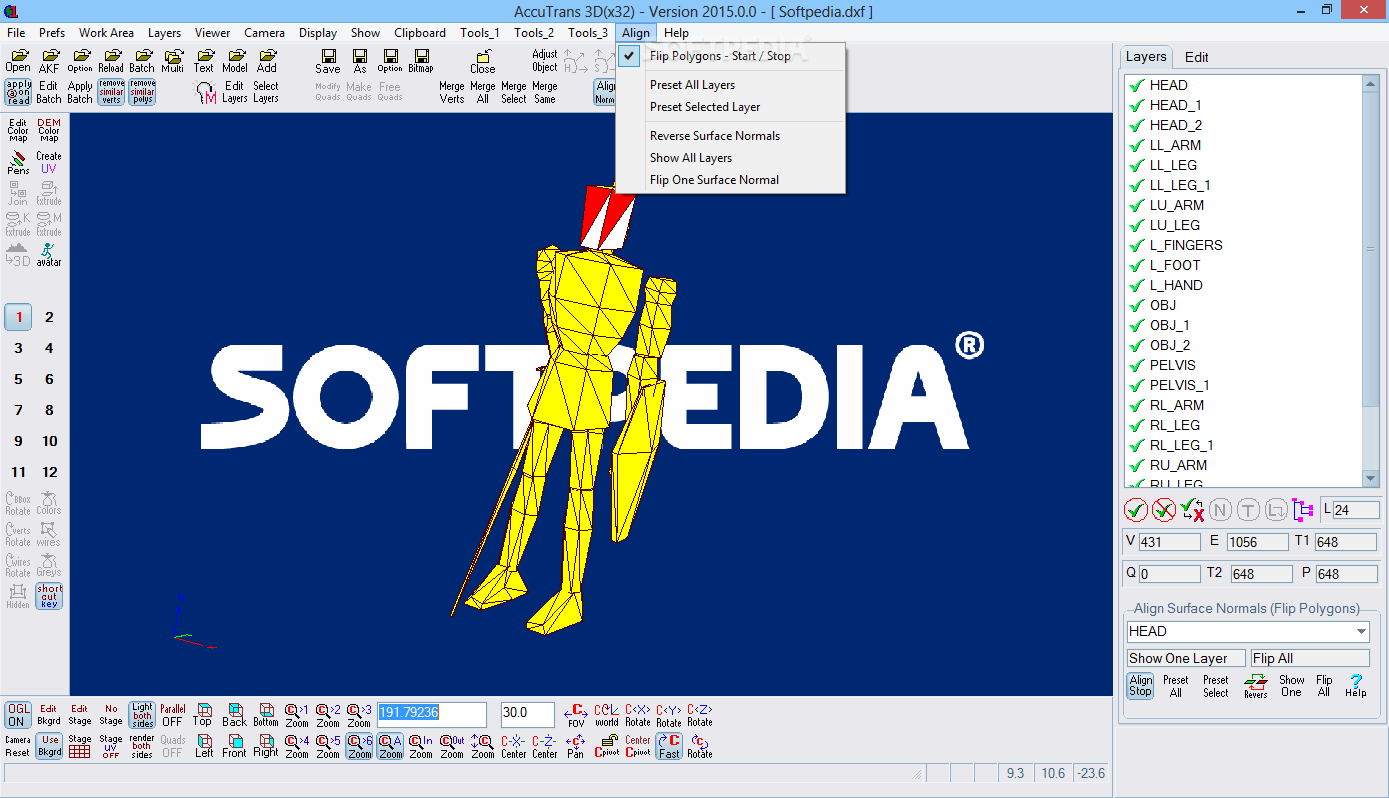
Task: Click the 30.0 FOV value field
Action: pos(528,714)
